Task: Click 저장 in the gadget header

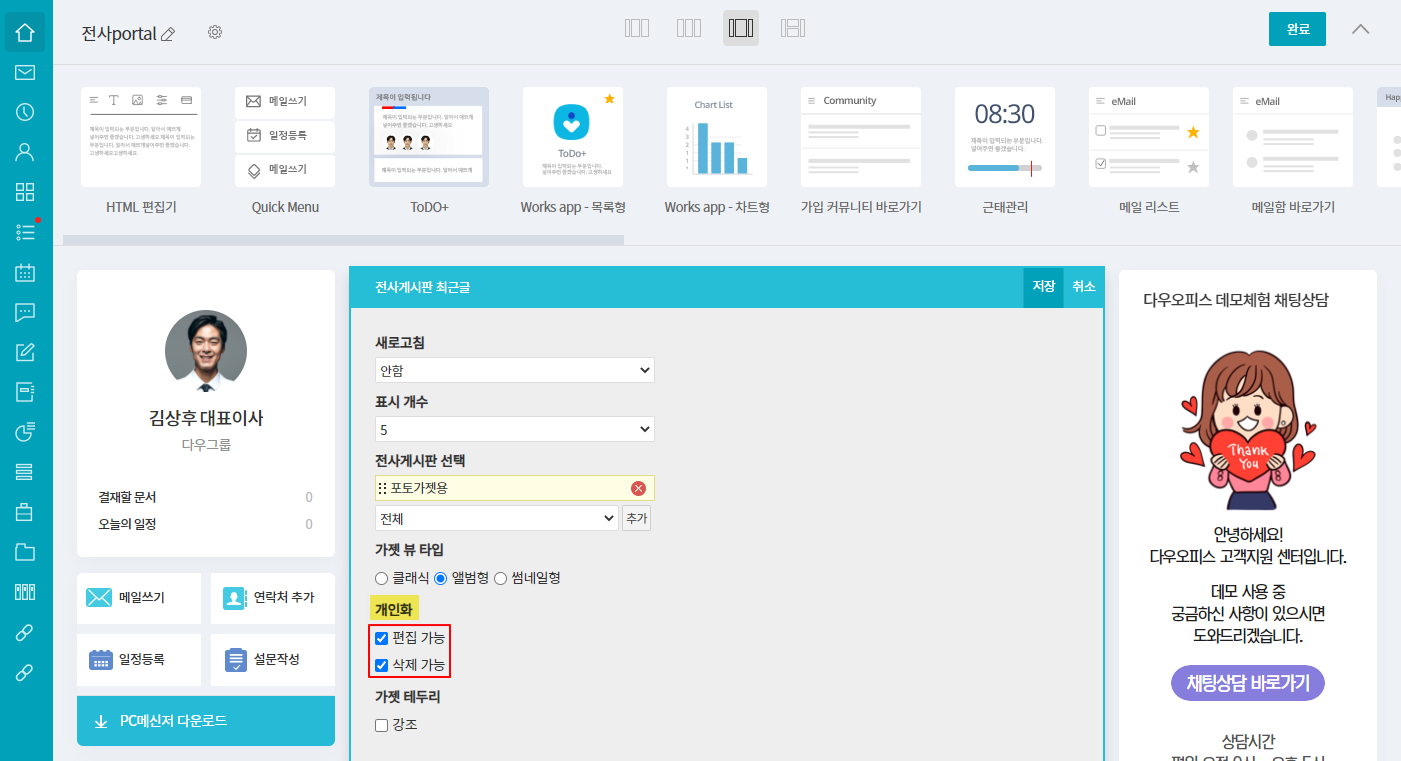Action: pos(1043,287)
